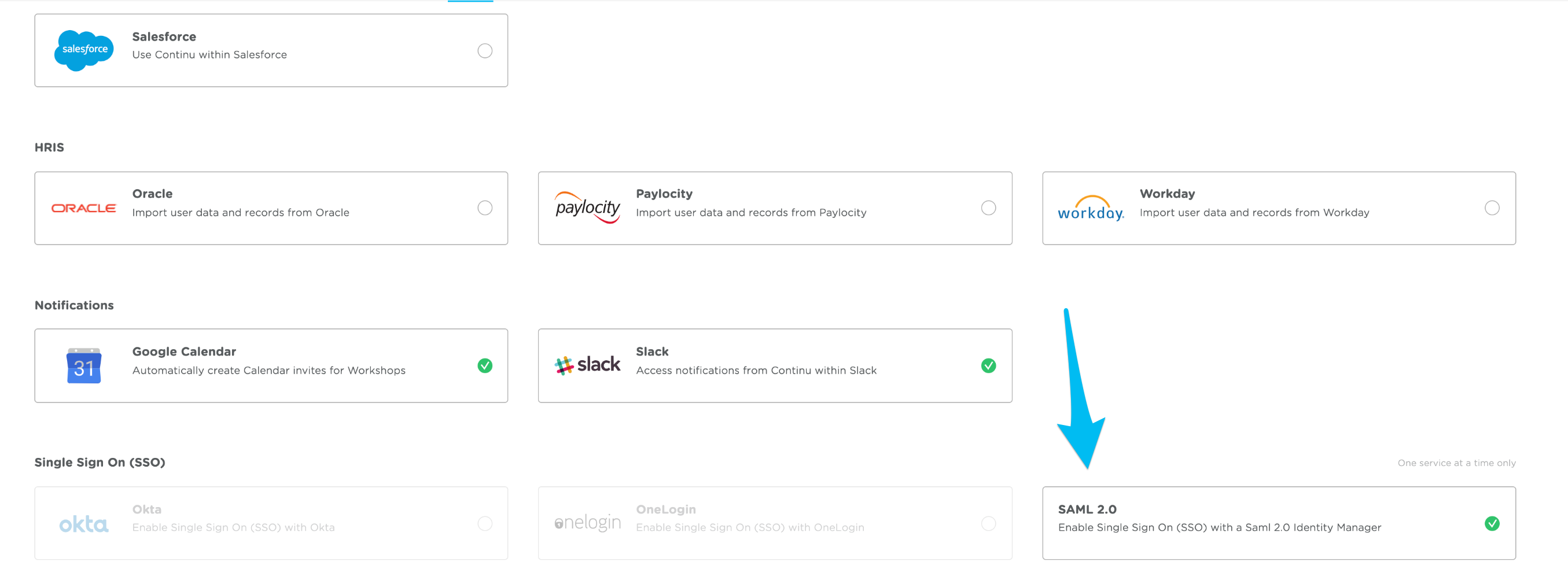The image size is (1568, 584).
Task: Click the Okta card title
Action: [x=147, y=509]
